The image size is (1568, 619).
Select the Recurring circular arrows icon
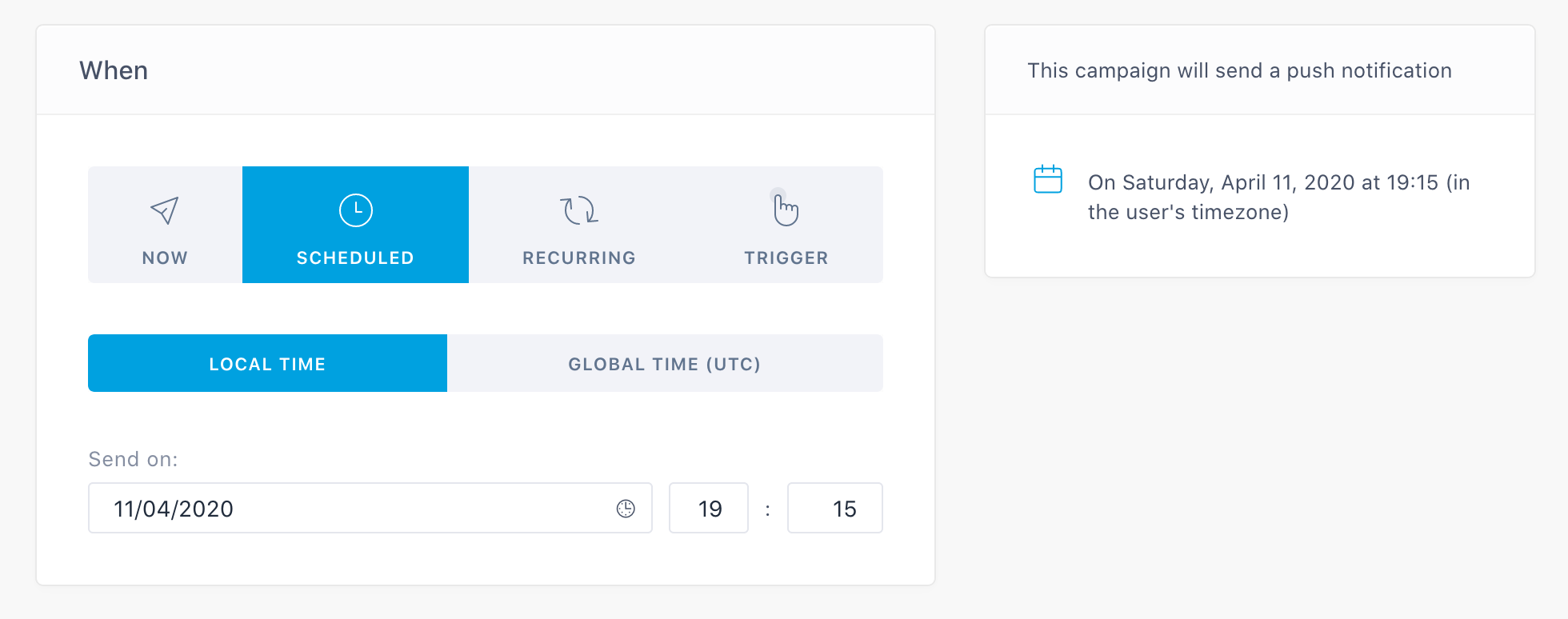click(578, 210)
